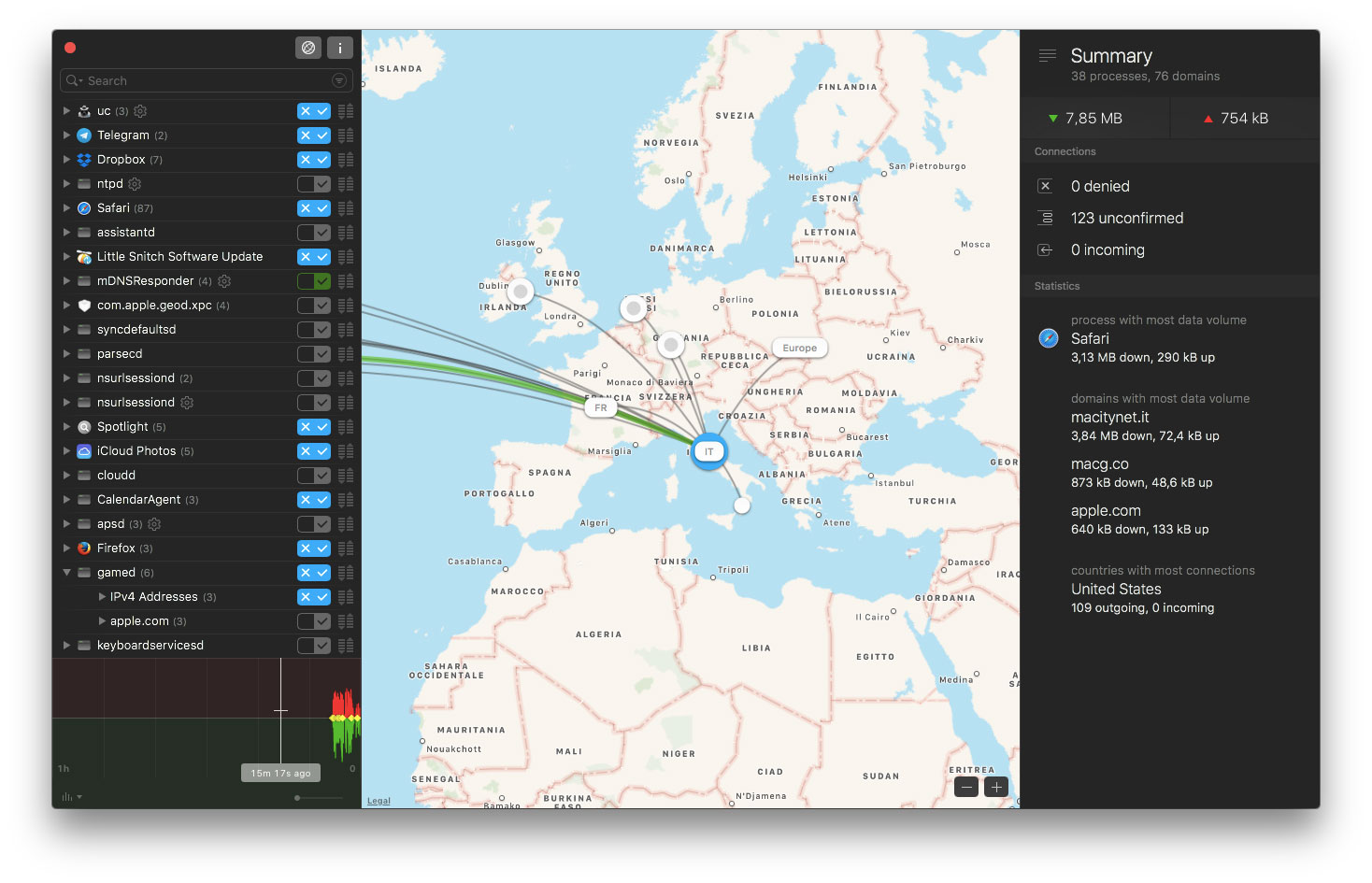The image size is (1372, 883).
Task: Click the Spotlight magnifier icon
Action: [x=84, y=427]
